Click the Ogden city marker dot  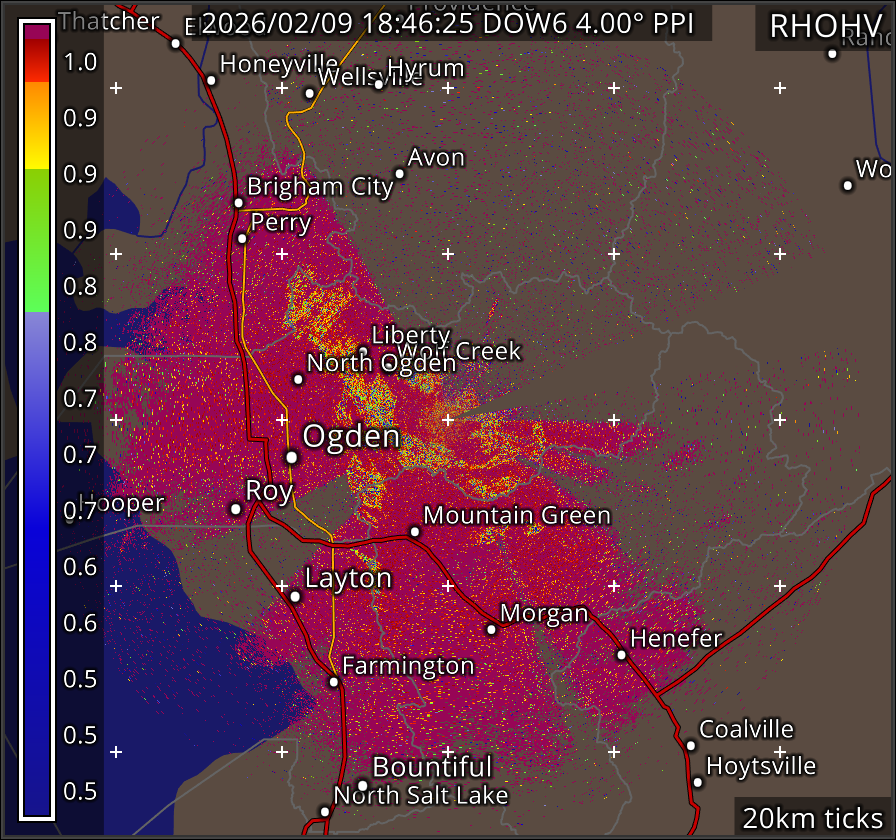click(291, 457)
